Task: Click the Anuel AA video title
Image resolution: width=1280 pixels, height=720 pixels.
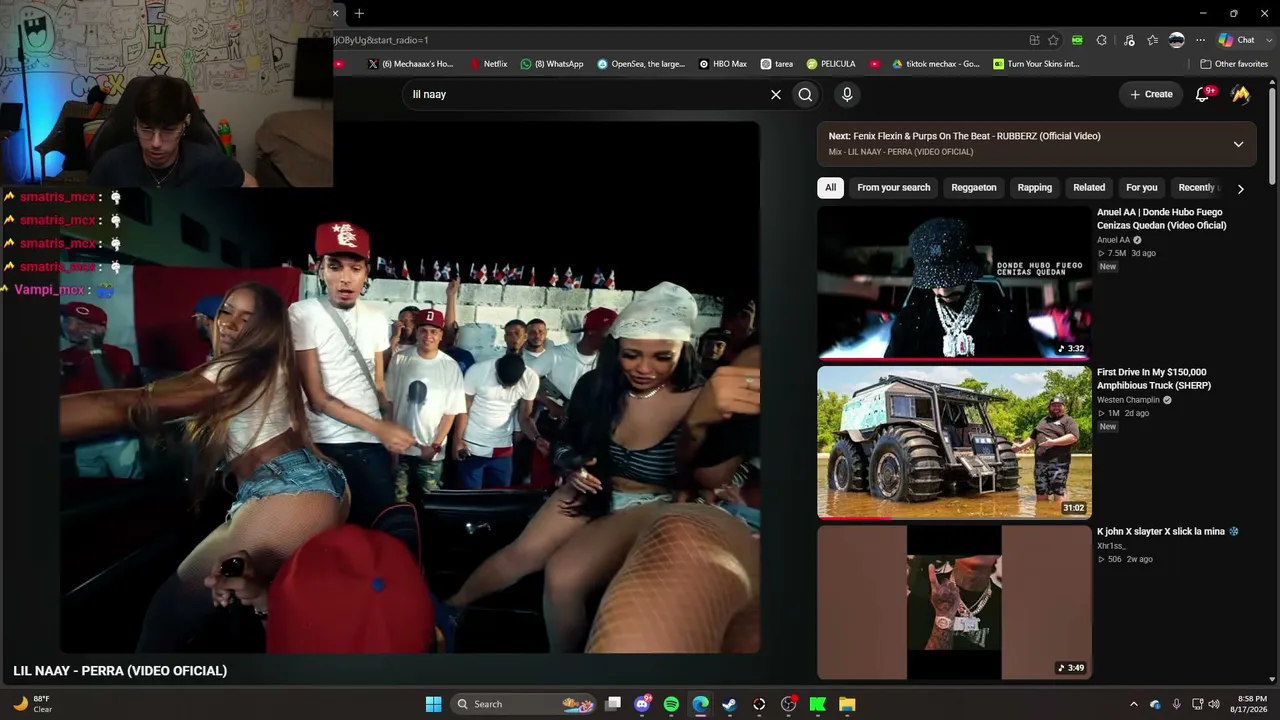Action: (1162, 219)
